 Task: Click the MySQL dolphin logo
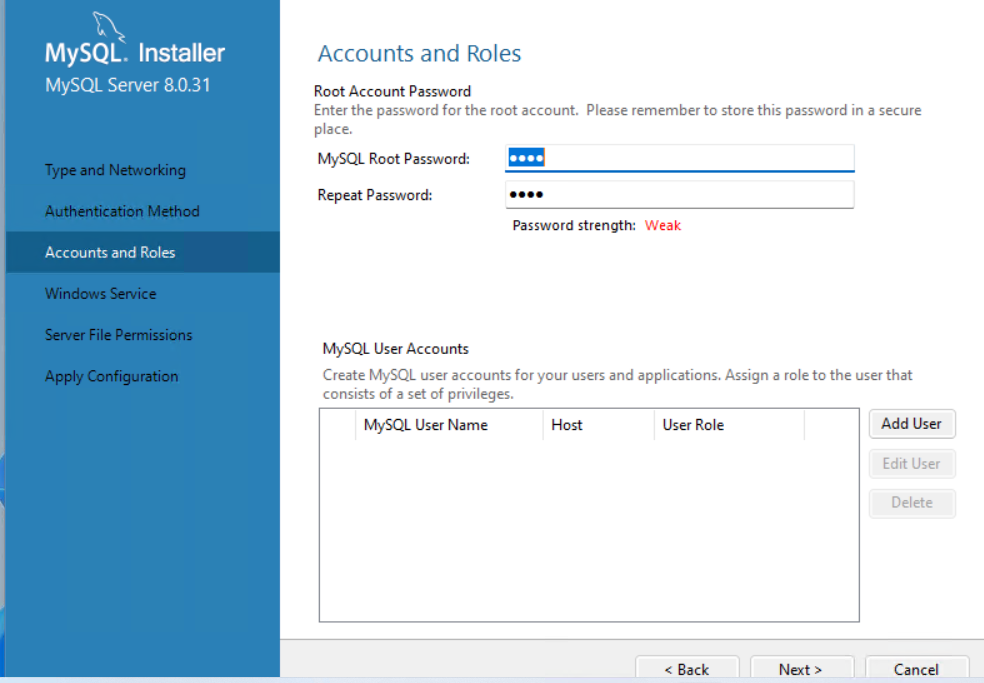pyautogui.click(x=110, y=28)
